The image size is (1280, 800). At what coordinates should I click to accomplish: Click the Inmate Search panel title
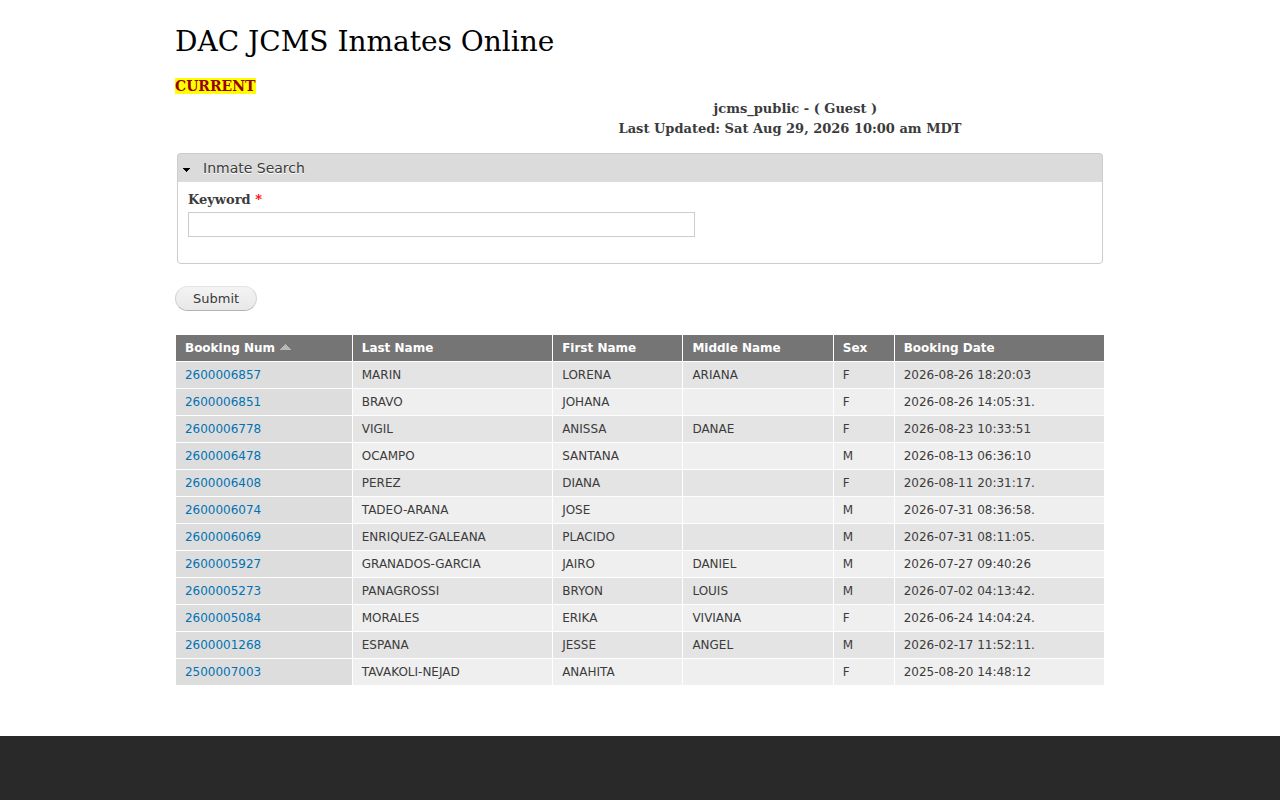coord(253,168)
